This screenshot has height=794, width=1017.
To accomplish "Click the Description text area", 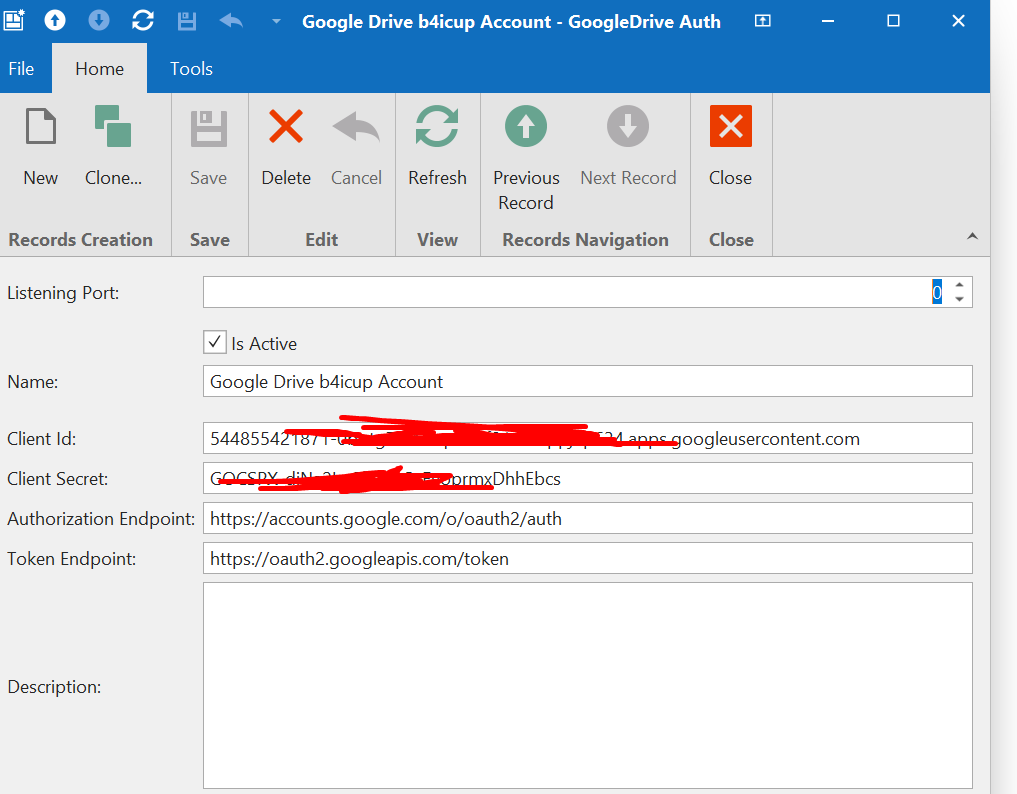I will pos(588,686).
